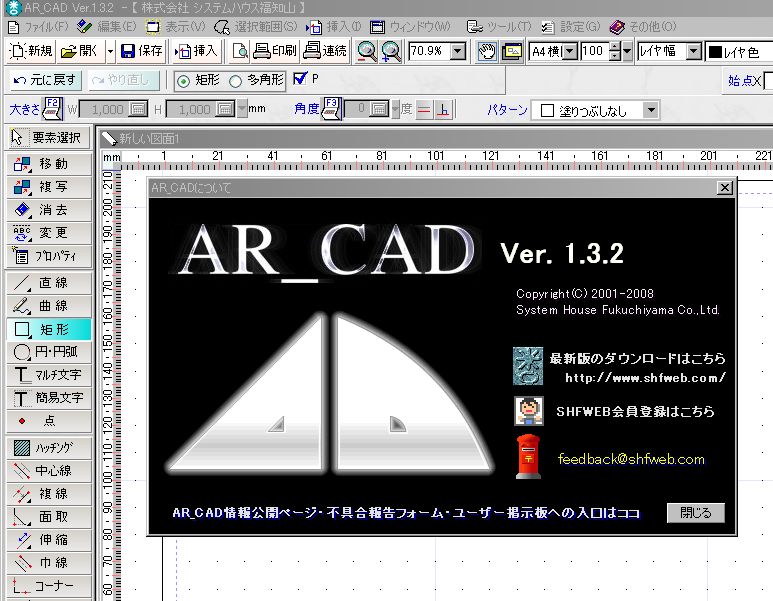Select the 巾線 width line tool

point(49,563)
